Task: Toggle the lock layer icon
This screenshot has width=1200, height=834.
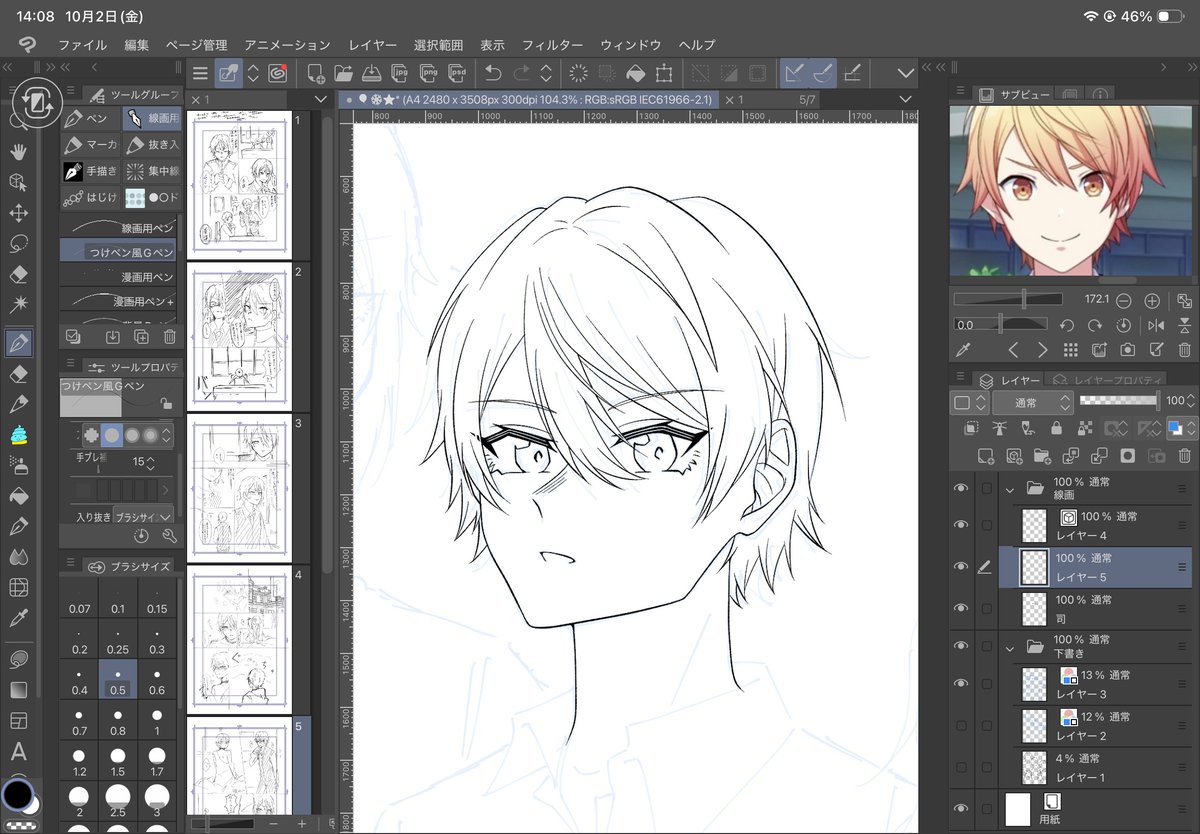Action: pyautogui.click(x=1056, y=428)
